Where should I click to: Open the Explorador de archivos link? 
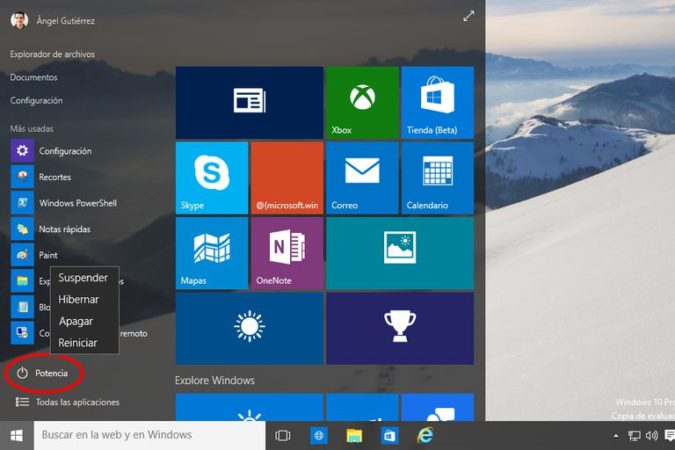pos(52,54)
